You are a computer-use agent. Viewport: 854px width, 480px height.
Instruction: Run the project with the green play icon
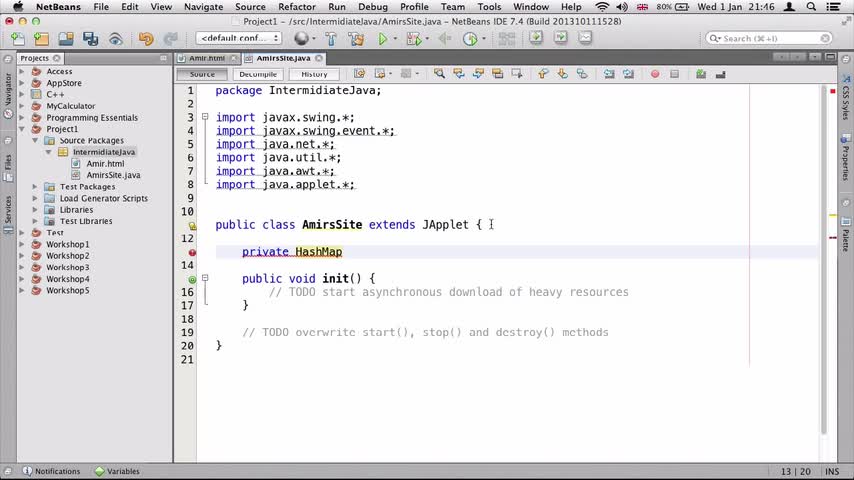pyautogui.click(x=382, y=39)
